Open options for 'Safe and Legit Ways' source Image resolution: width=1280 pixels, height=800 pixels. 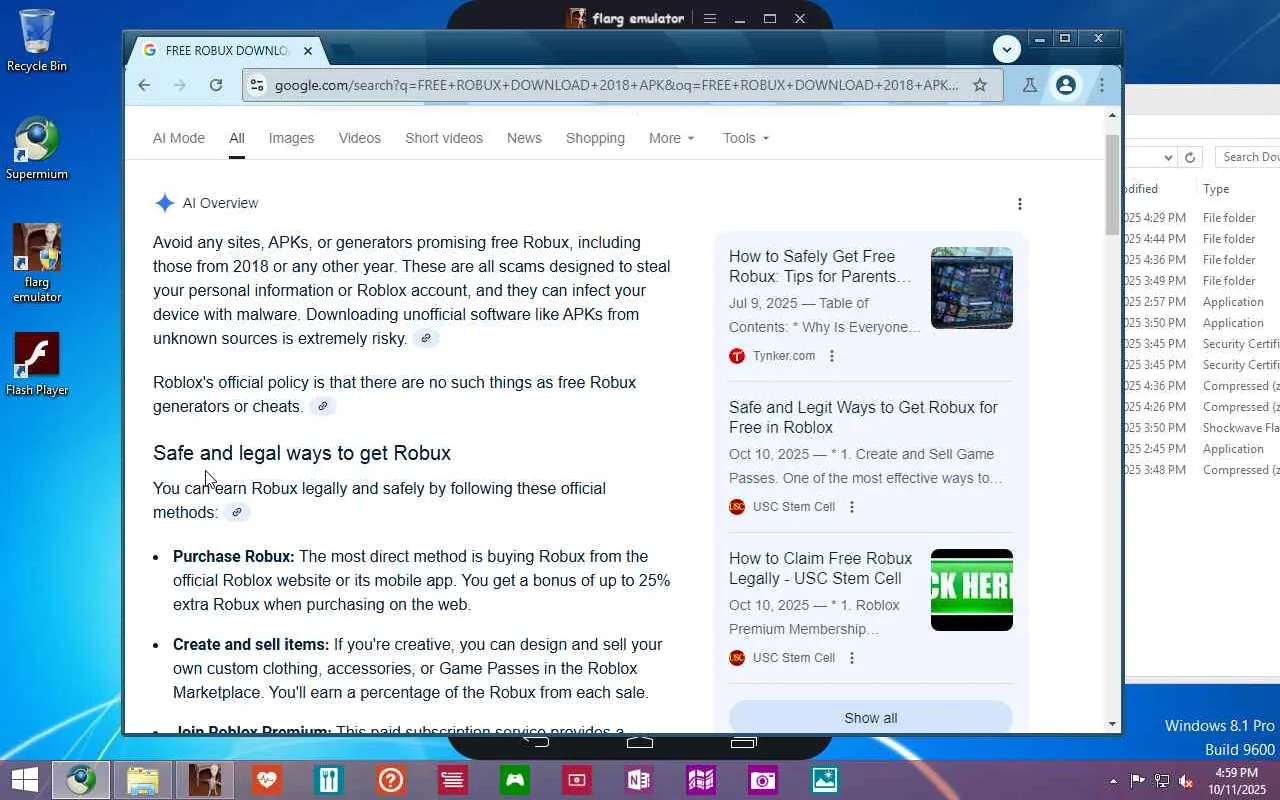click(852, 507)
